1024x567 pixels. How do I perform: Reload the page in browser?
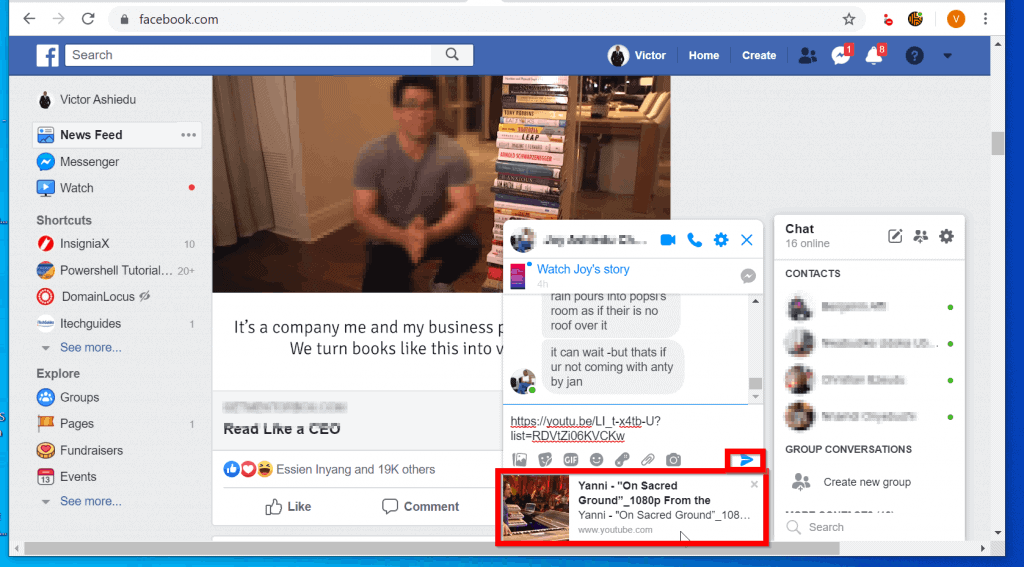(88, 19)
